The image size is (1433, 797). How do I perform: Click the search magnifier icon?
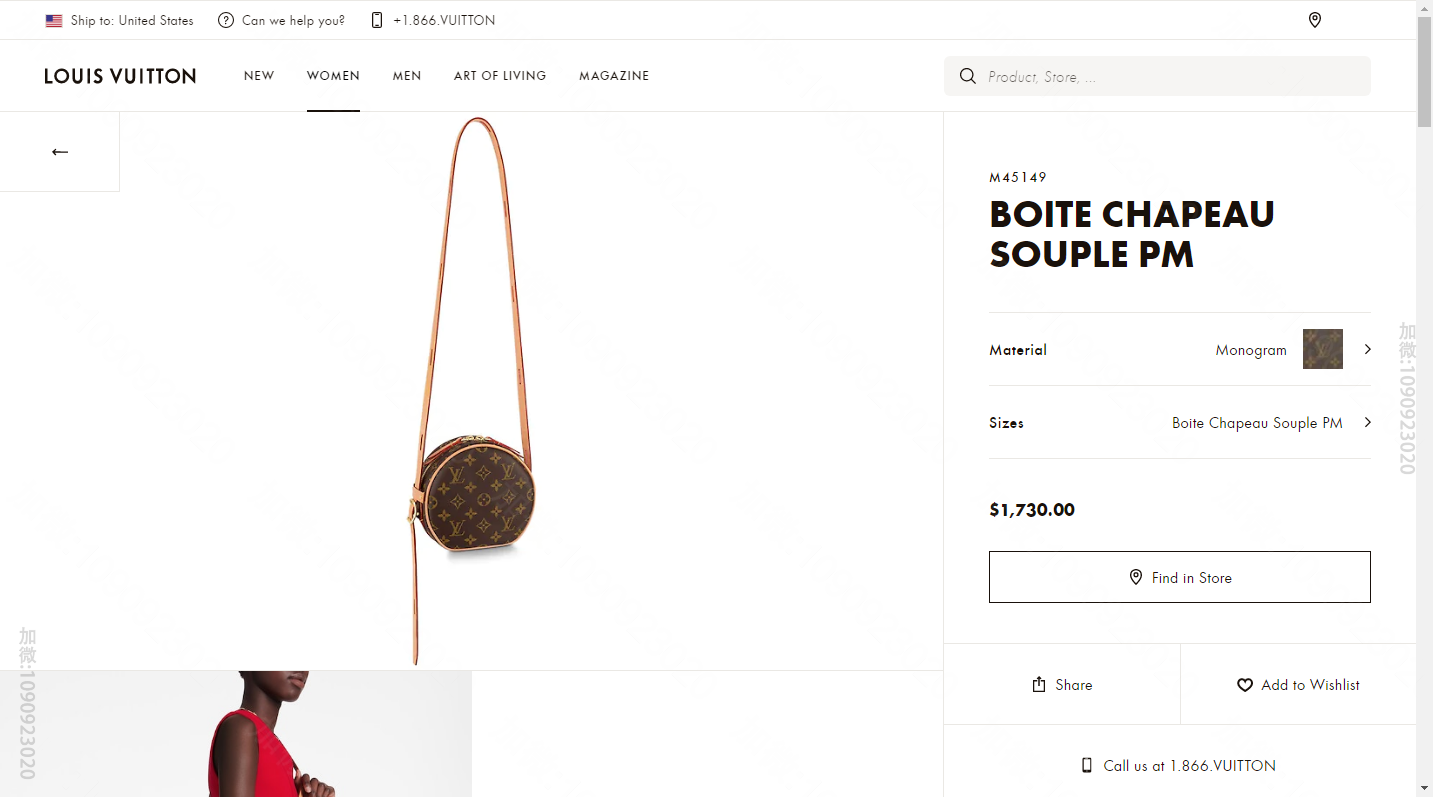(967, 76)
